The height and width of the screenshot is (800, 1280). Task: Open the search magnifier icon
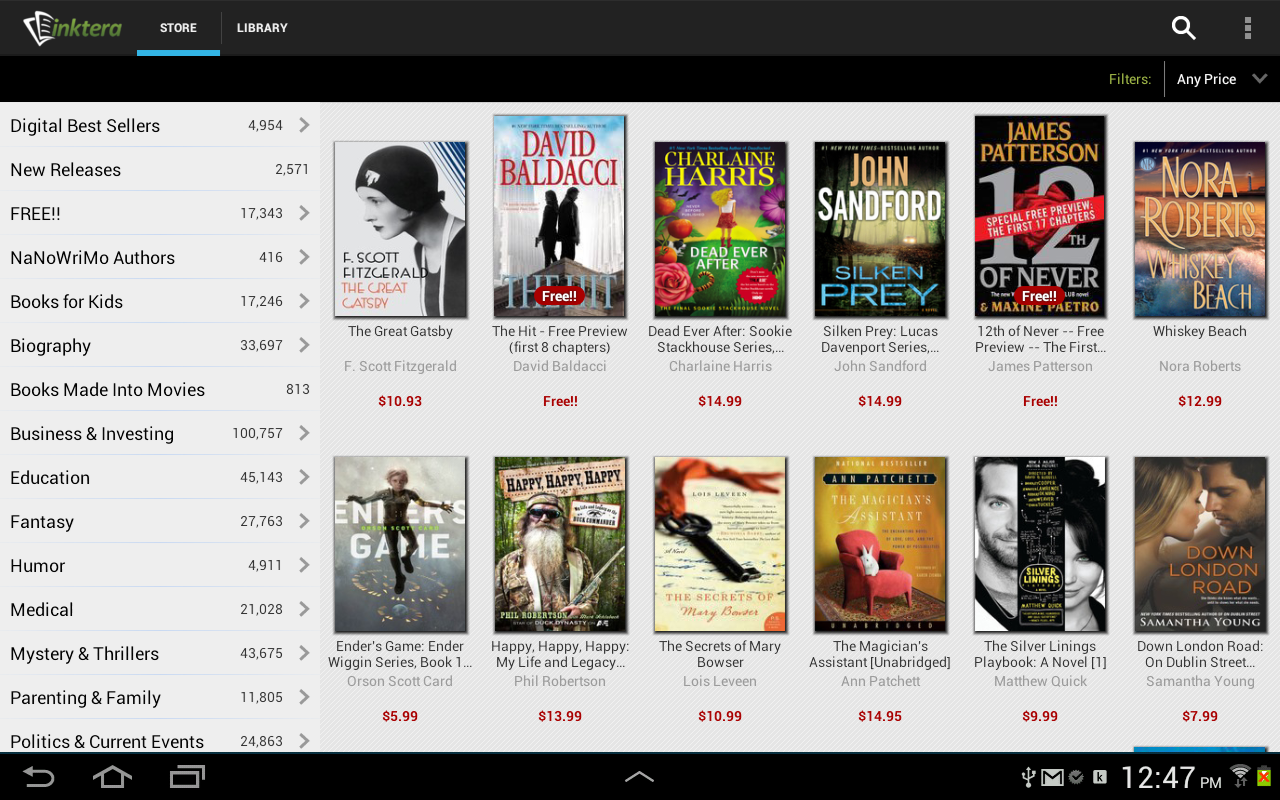1183,28
